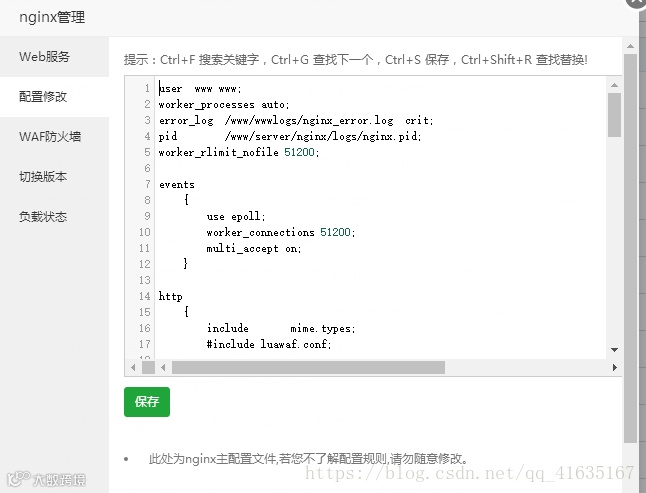Viewport: 646px width, 493px height.
Task: Click the 'use epoll;' line
Action: click(236, 217)
